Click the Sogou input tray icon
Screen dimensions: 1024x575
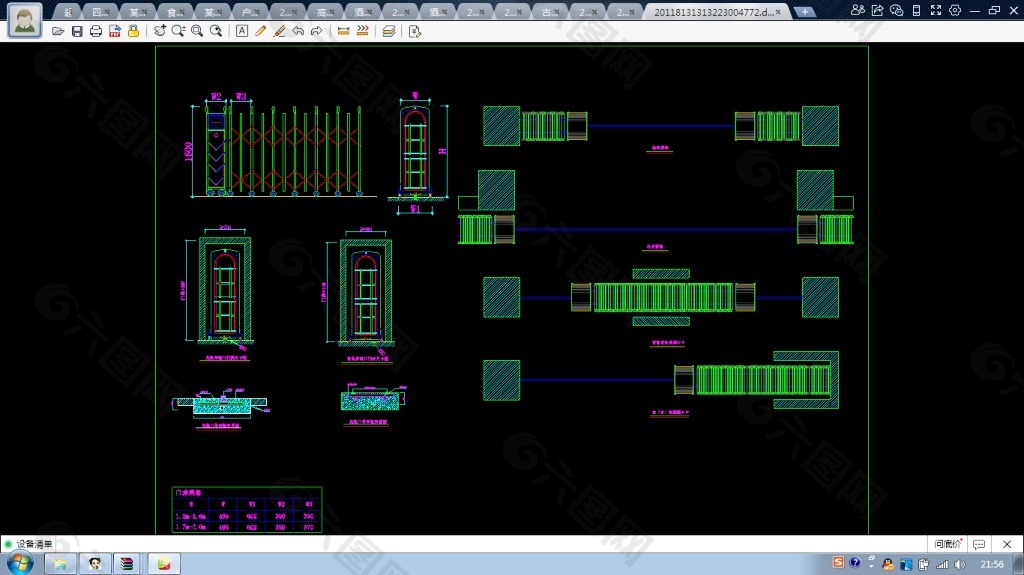point(839,563)
